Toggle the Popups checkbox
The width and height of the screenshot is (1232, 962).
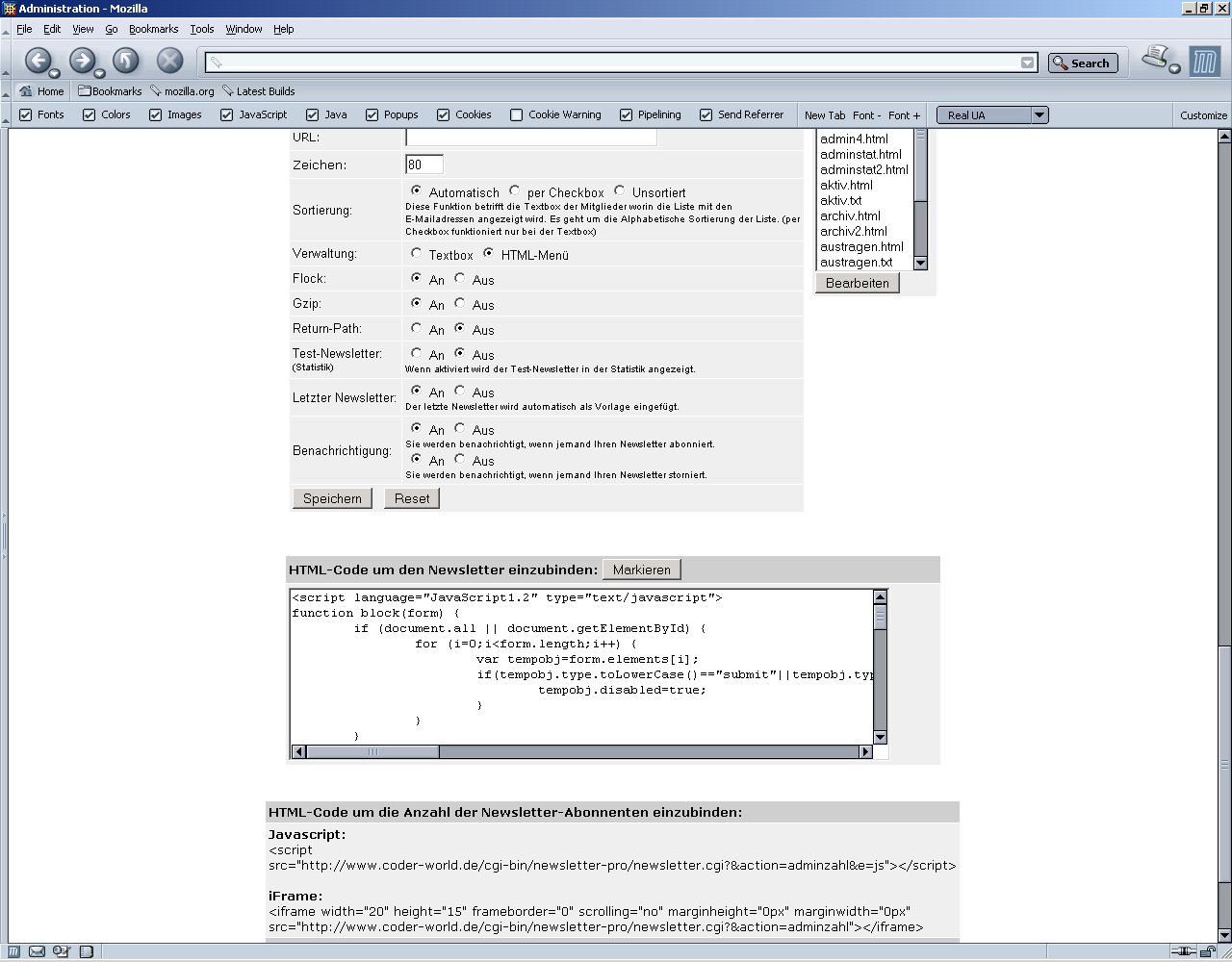[x=372, y=114]
